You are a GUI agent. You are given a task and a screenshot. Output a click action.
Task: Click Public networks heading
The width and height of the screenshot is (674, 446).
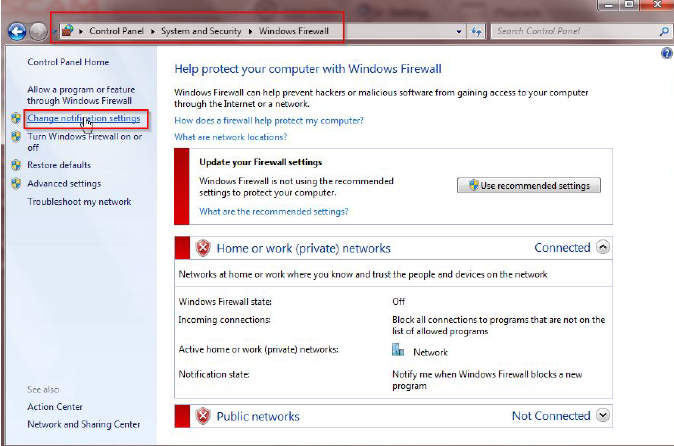pyautogui.click(x=258, y=416)
